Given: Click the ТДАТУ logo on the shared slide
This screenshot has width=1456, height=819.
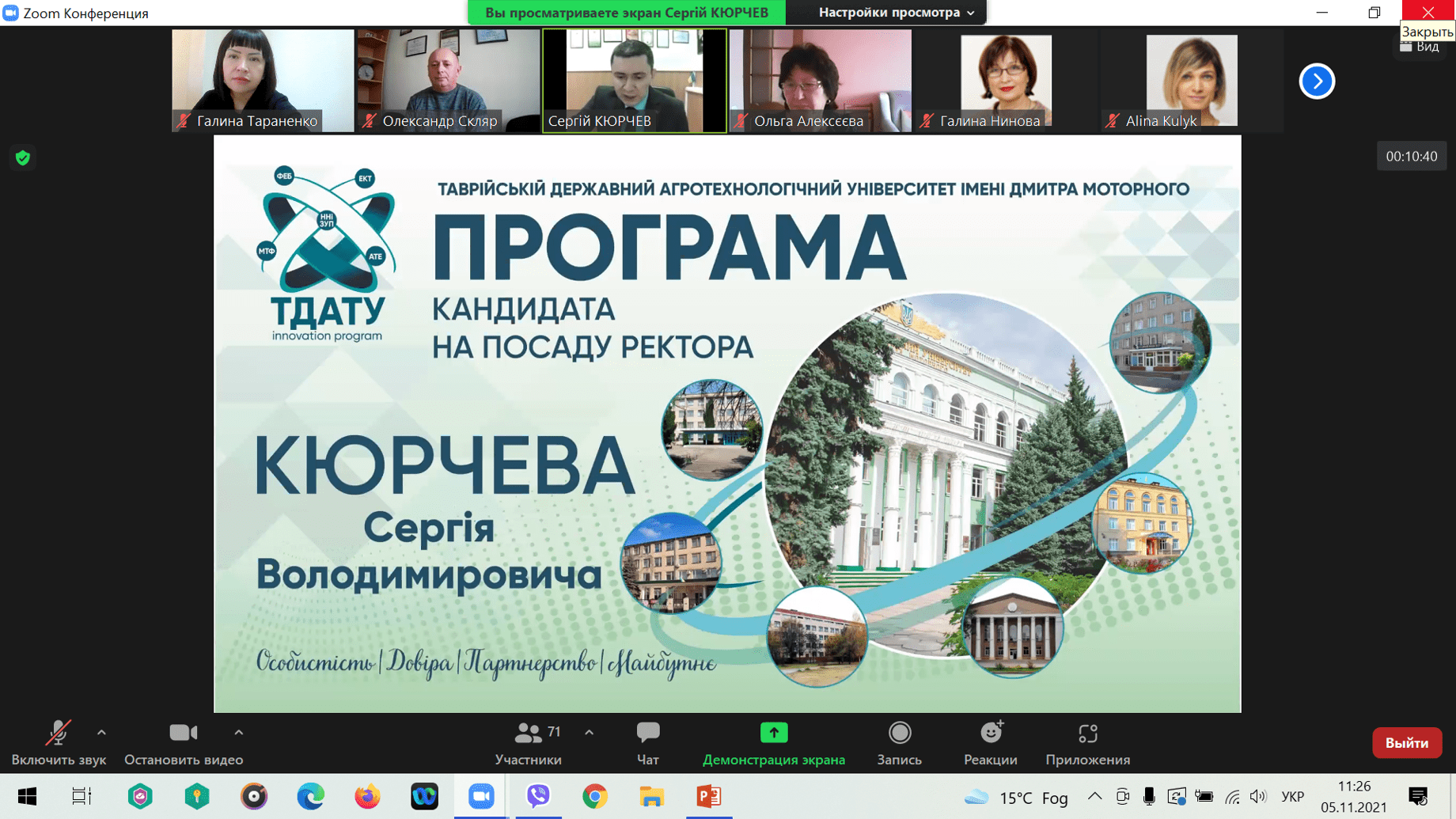Looking at the screenshot, I should (326, 253).
